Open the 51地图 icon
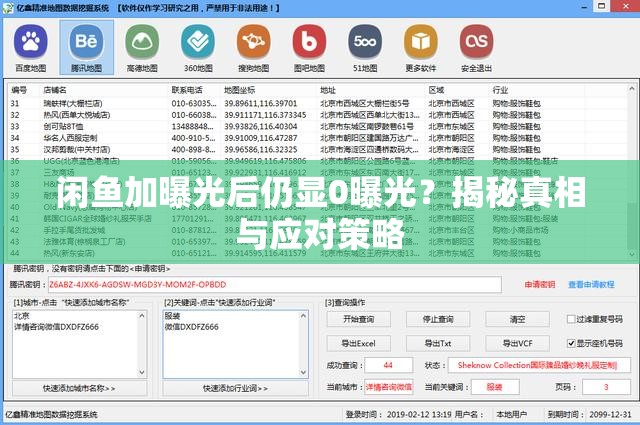The width and height of the screenshot is (640, 425). point(365,48)
